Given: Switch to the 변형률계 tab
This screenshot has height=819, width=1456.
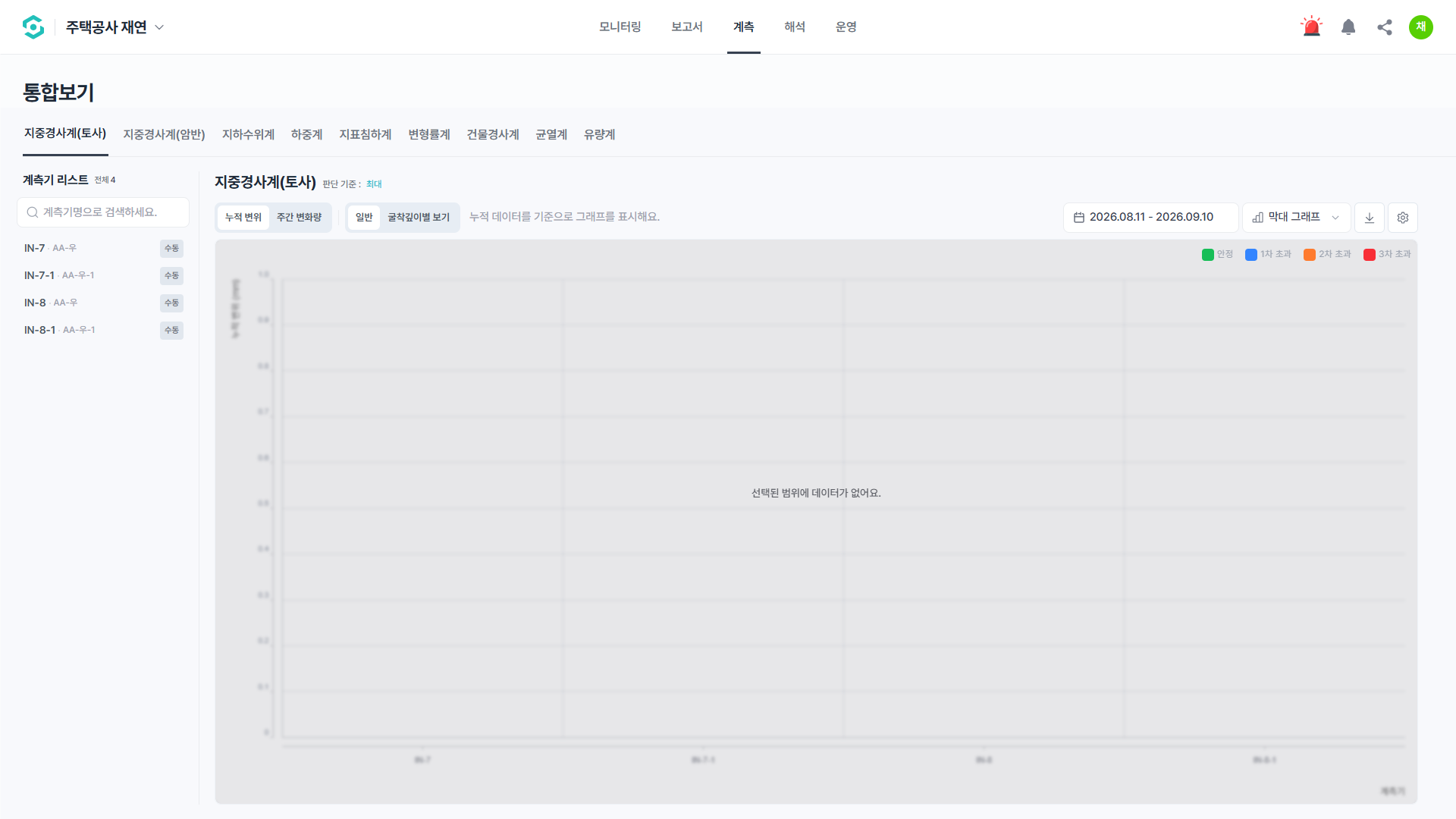Looking at the screenshot, I should 429,135.
